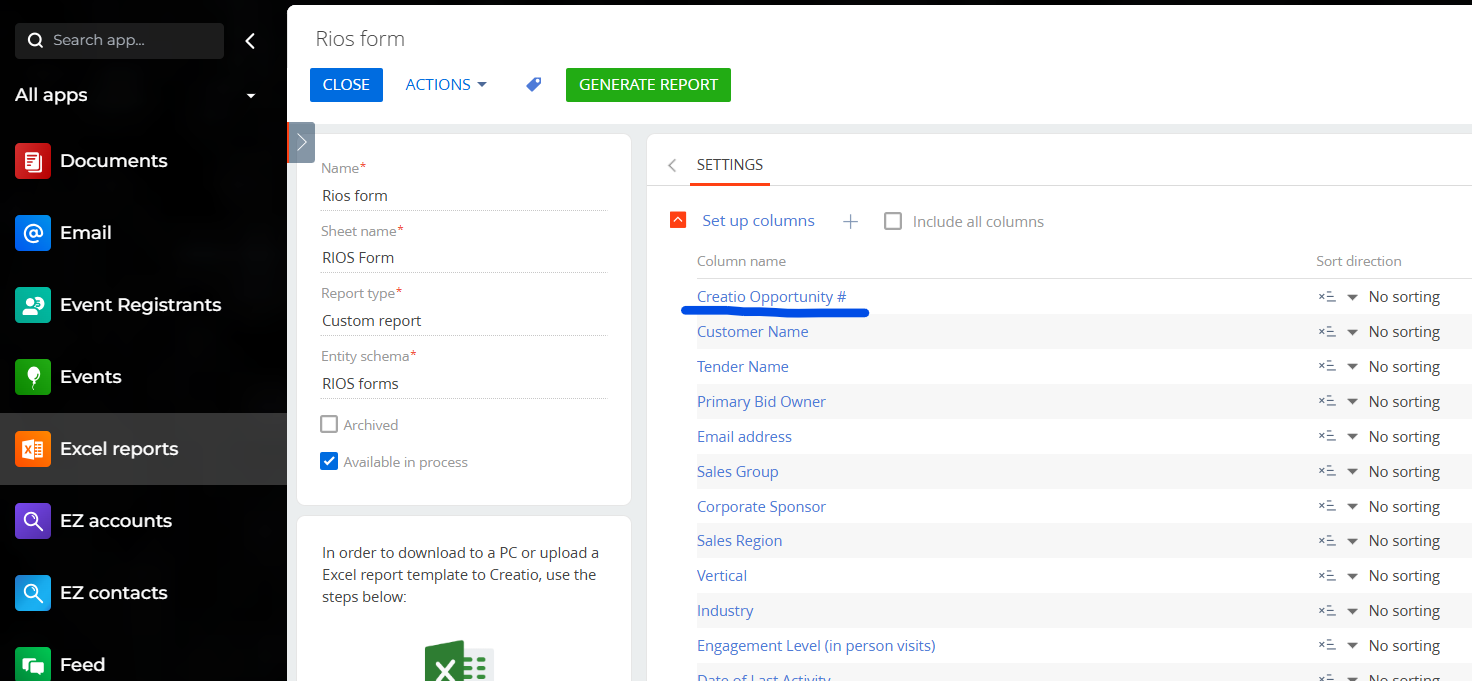
Task: Enable the Archived checkbox
Action: pyautogui.click(x=329, y=425)
